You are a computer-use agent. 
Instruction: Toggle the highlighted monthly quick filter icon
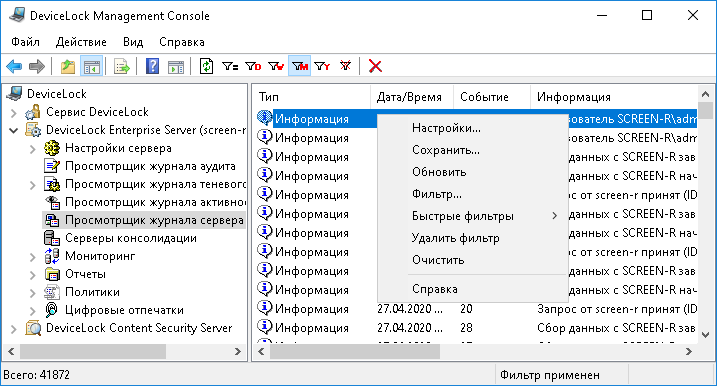300,66
